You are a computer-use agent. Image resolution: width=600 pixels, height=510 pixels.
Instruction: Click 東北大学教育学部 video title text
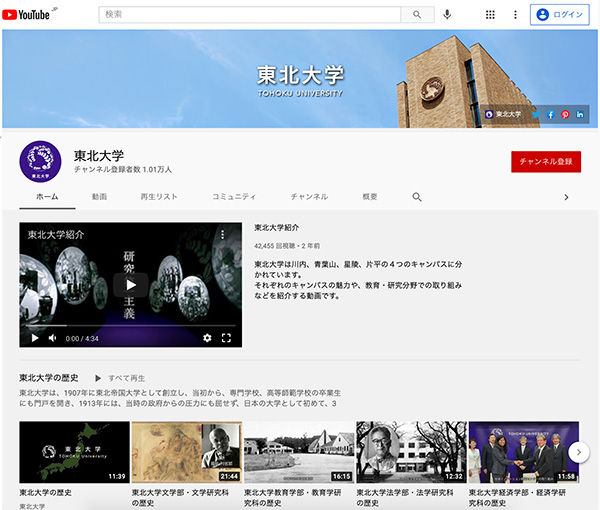tap(293, 498)
